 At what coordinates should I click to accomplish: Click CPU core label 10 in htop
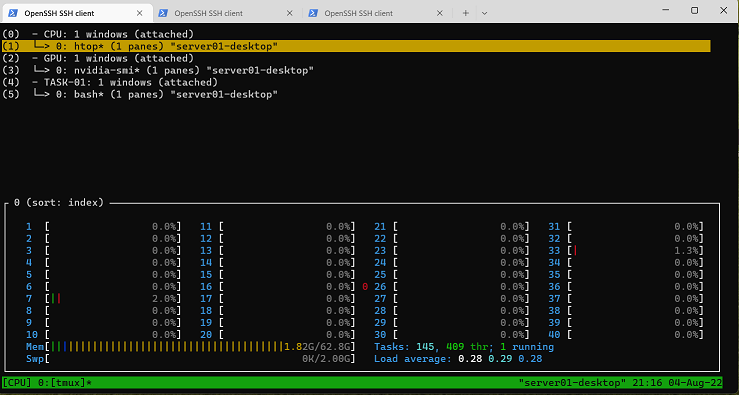click(x=32, y=335)
